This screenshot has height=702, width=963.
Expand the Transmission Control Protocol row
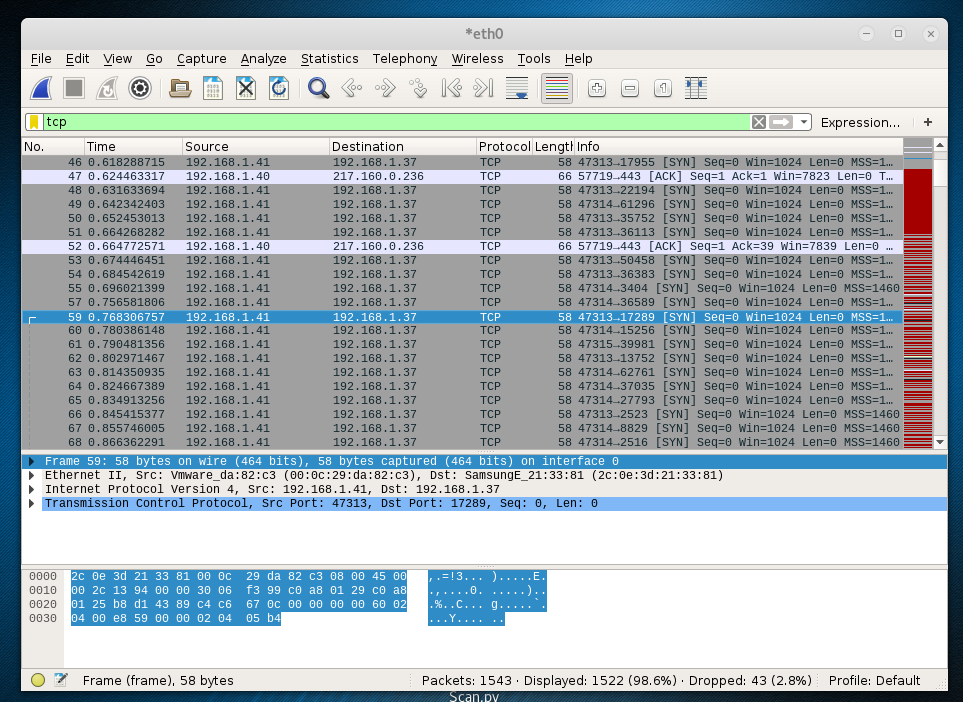[x=32, y=503]
